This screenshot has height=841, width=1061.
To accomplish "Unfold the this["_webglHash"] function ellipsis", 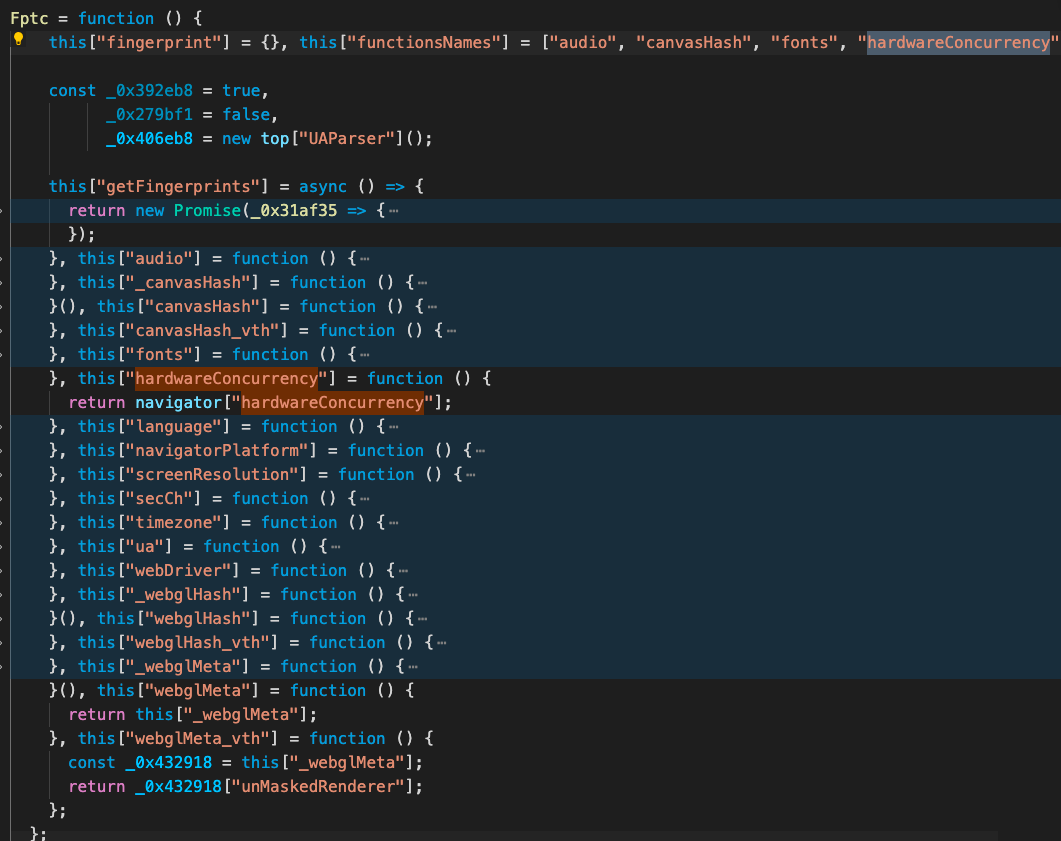I will [x=413, y=595].
